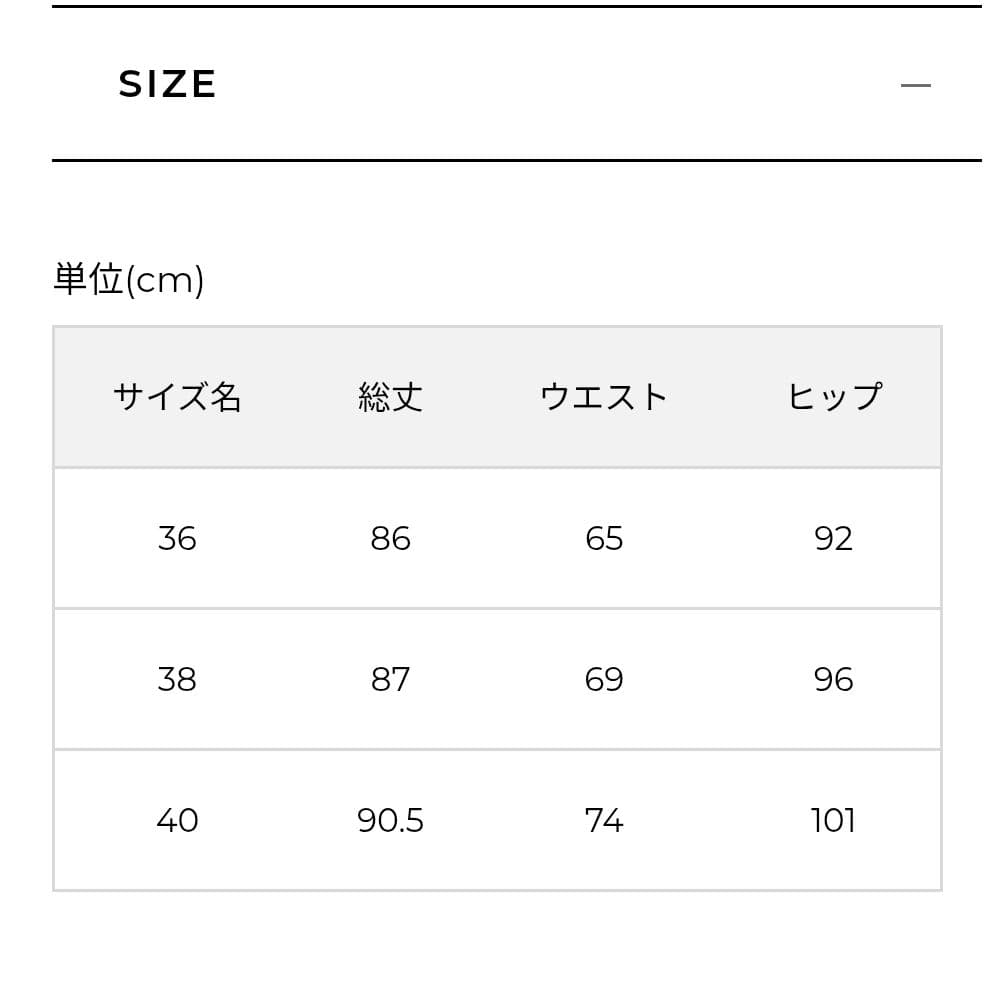Click size 38 in the size table
Screen dimensions: 985x1002
click(177, 680)
